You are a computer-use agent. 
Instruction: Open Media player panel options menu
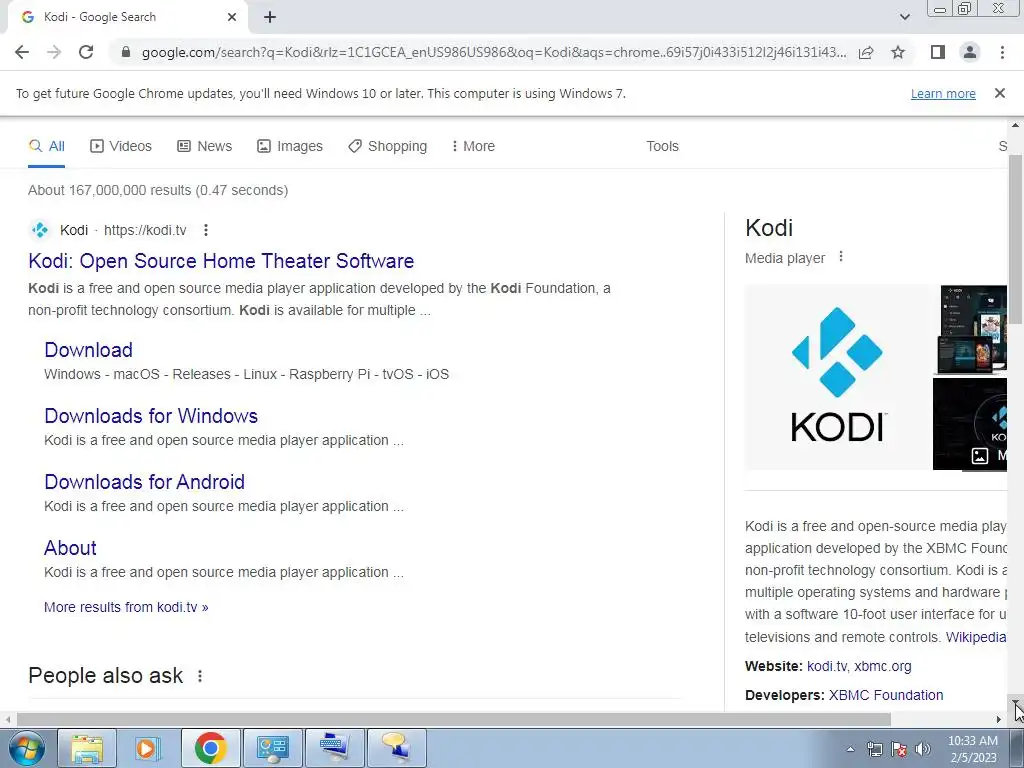[x=841, y=257]
